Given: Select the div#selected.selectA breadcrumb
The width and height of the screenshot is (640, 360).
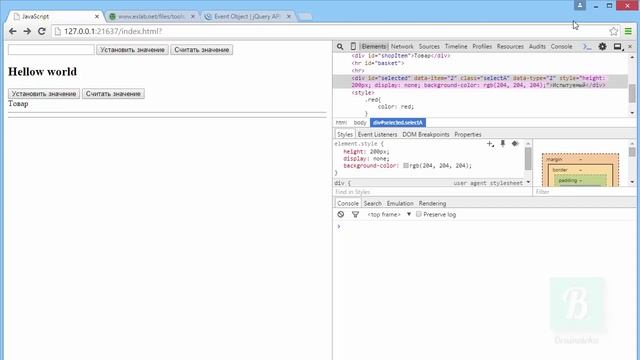Looking at the screenshot, I should 398,122.
